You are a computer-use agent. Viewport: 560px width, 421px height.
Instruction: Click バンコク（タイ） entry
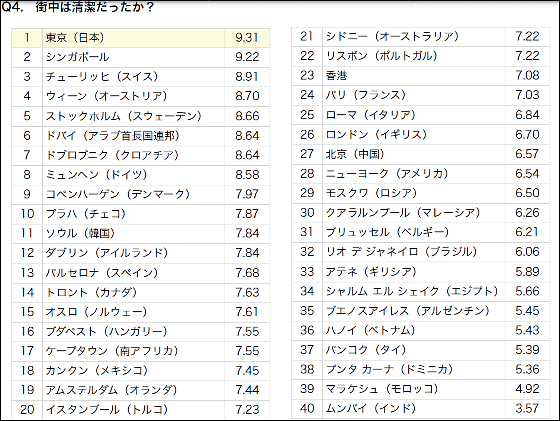tap(366, 350)
